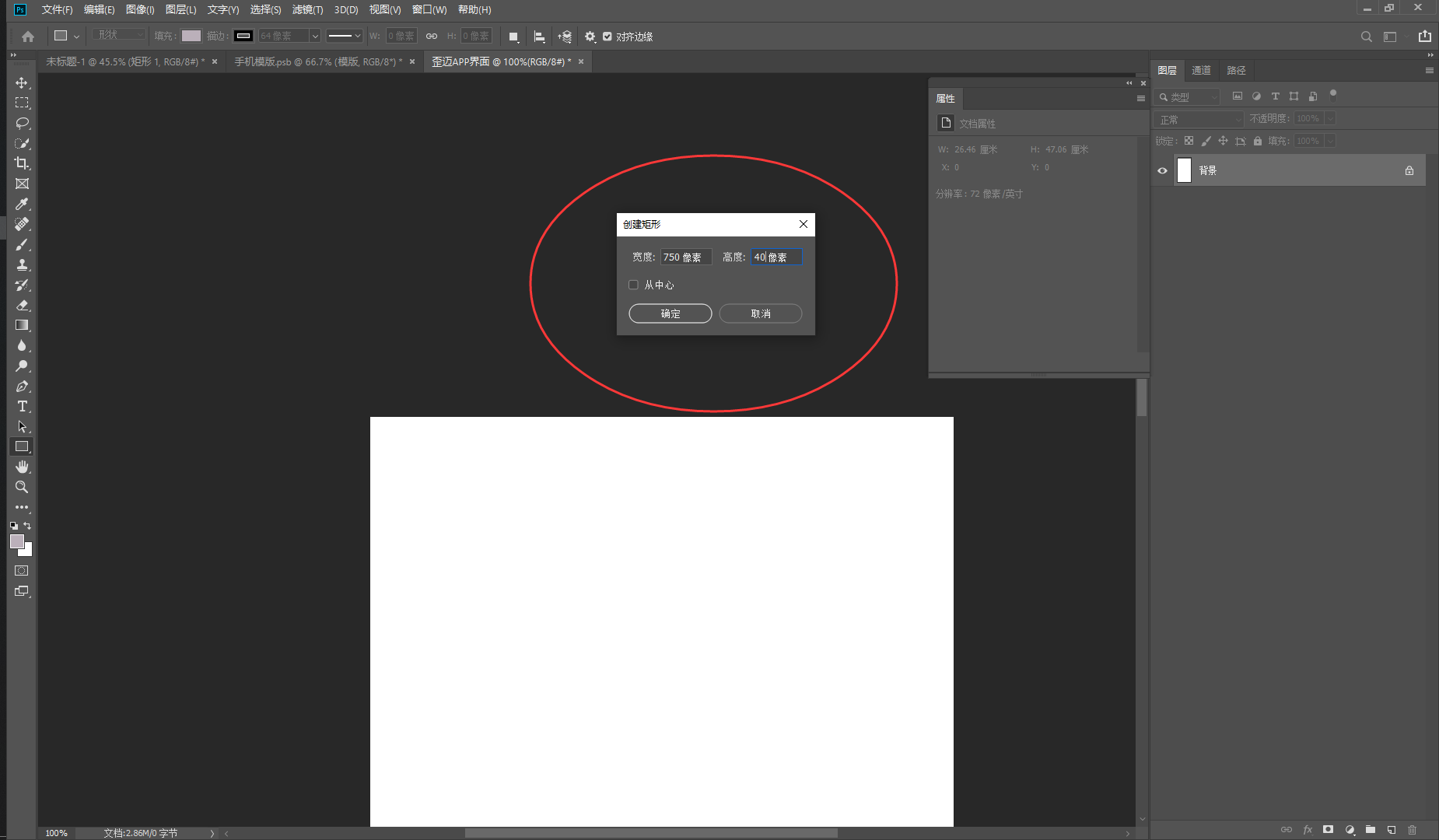Select the Pen tool
This screenshot has width=1439, height=840.
click(x=22, y=386)
